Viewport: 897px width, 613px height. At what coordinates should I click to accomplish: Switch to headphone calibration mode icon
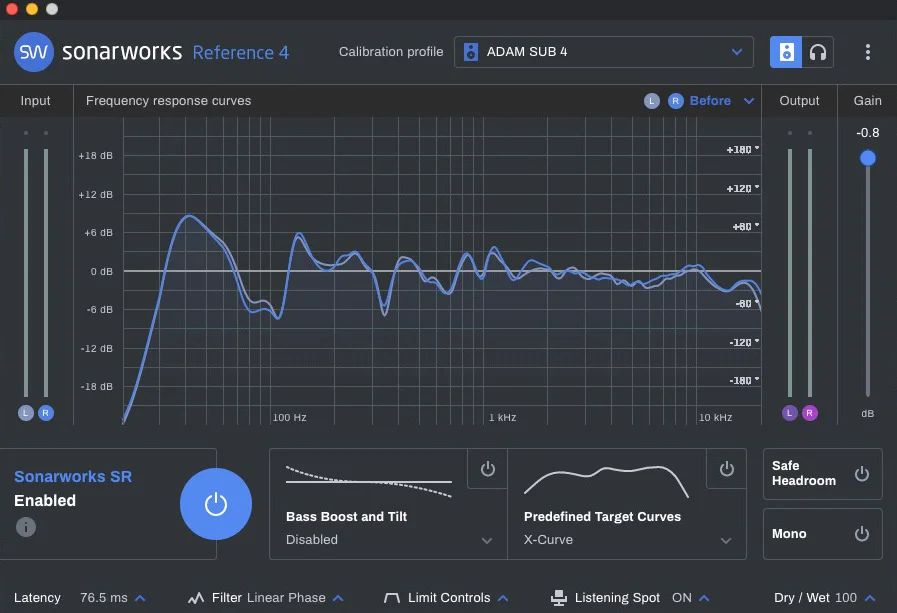pyautogui.click(x=817, y=52)
